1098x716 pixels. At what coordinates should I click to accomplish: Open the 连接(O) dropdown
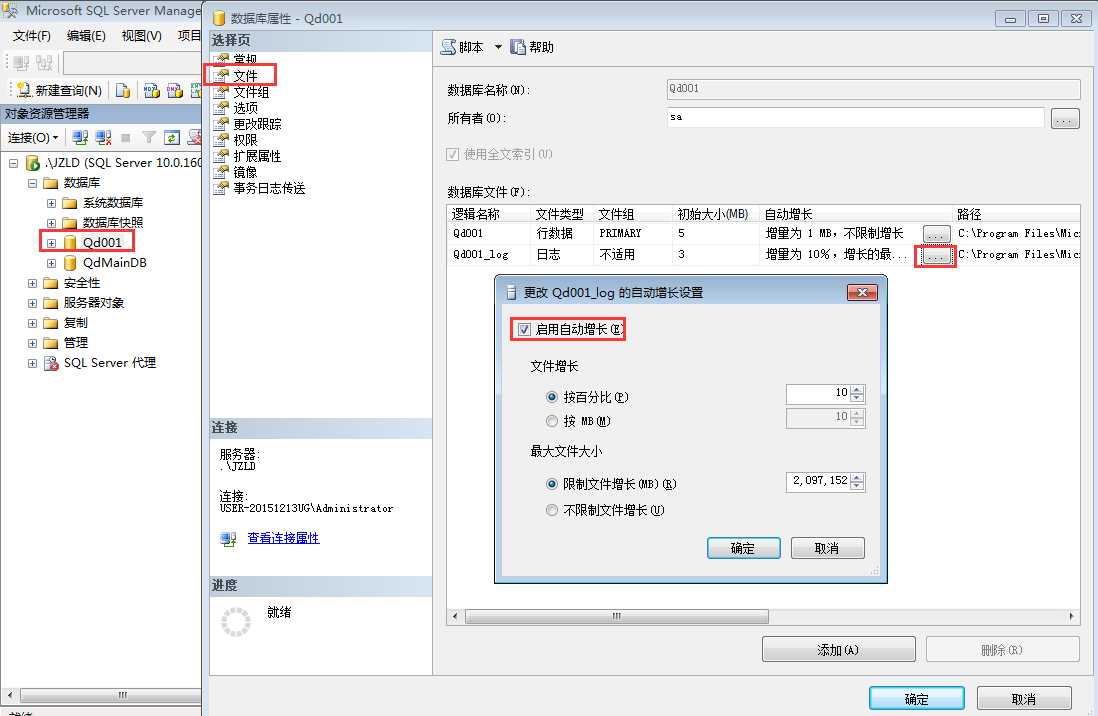click(x=33, y=137)
